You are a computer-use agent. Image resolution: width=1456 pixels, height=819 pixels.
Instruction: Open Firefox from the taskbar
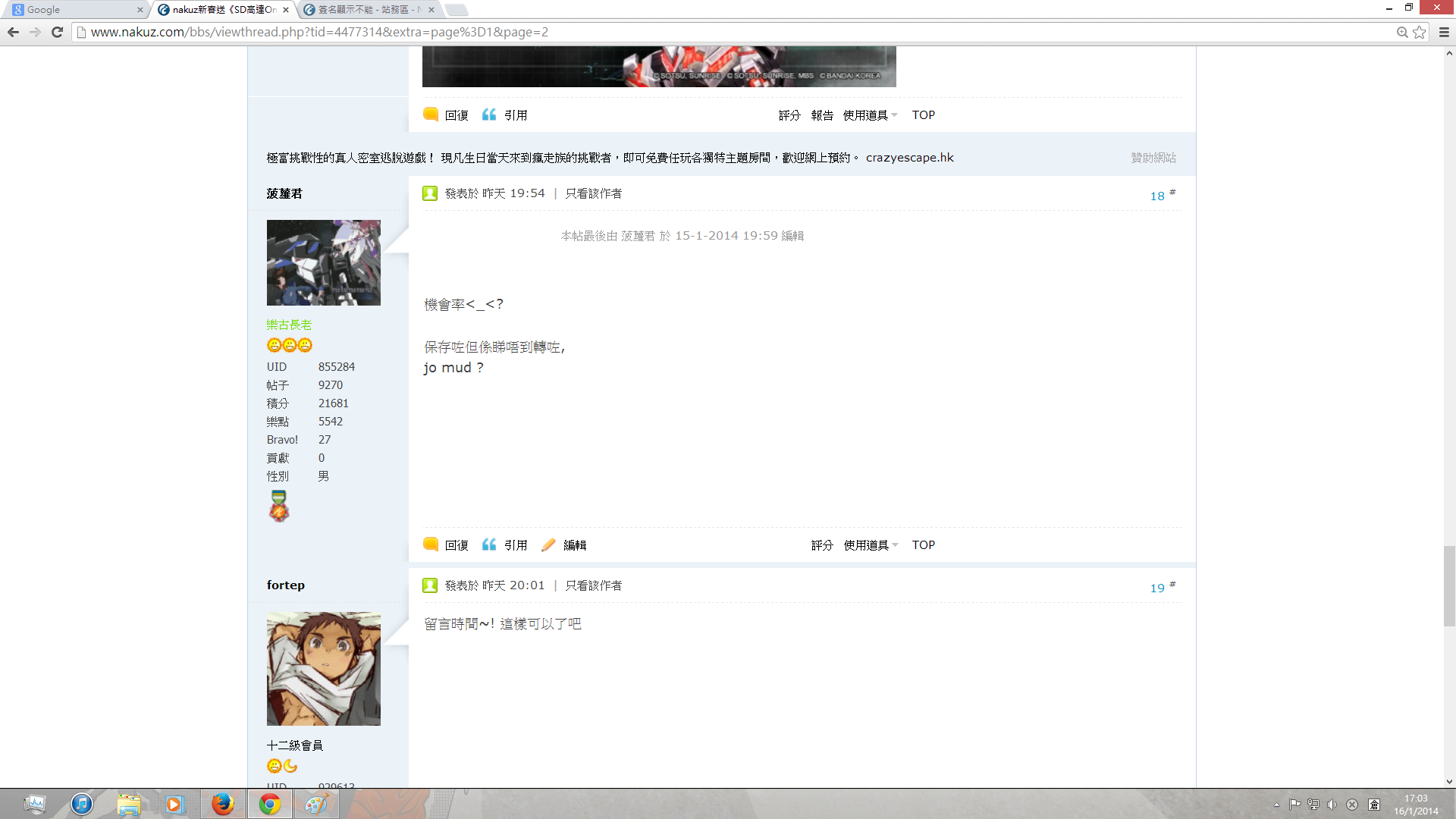pyautogui.click(x=222, y=804)
